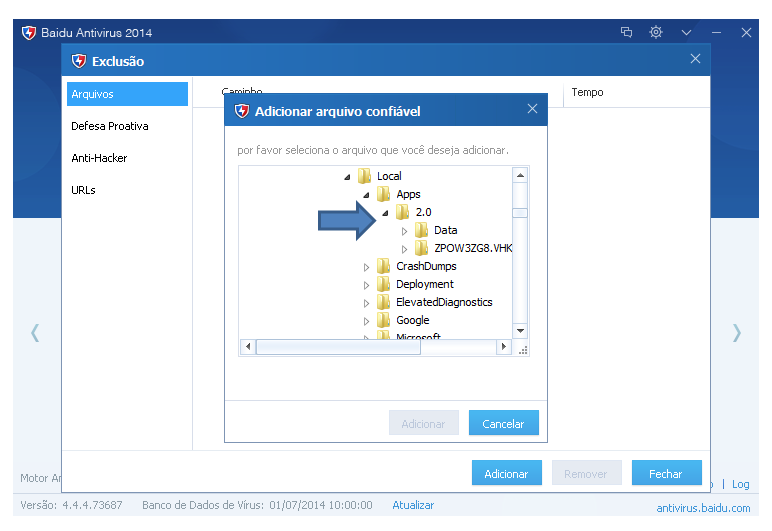This screenshot has height=531, width=772.
Task: Click the right carousel arrow in main window
Action: pyautogui.click(x=737, y=333)
